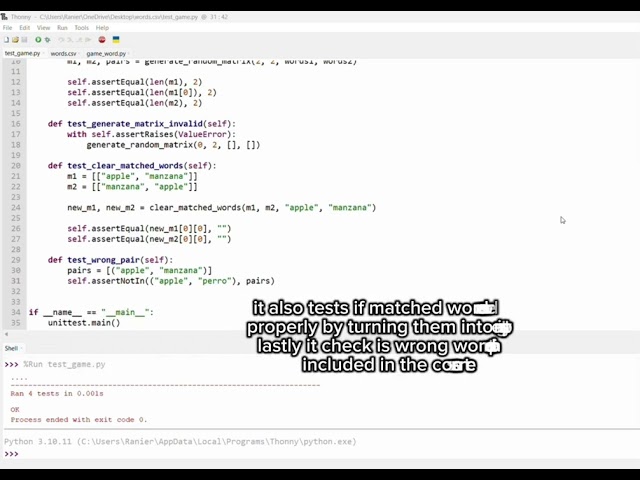Click the Step over debug icon

[x=61, y=40]
